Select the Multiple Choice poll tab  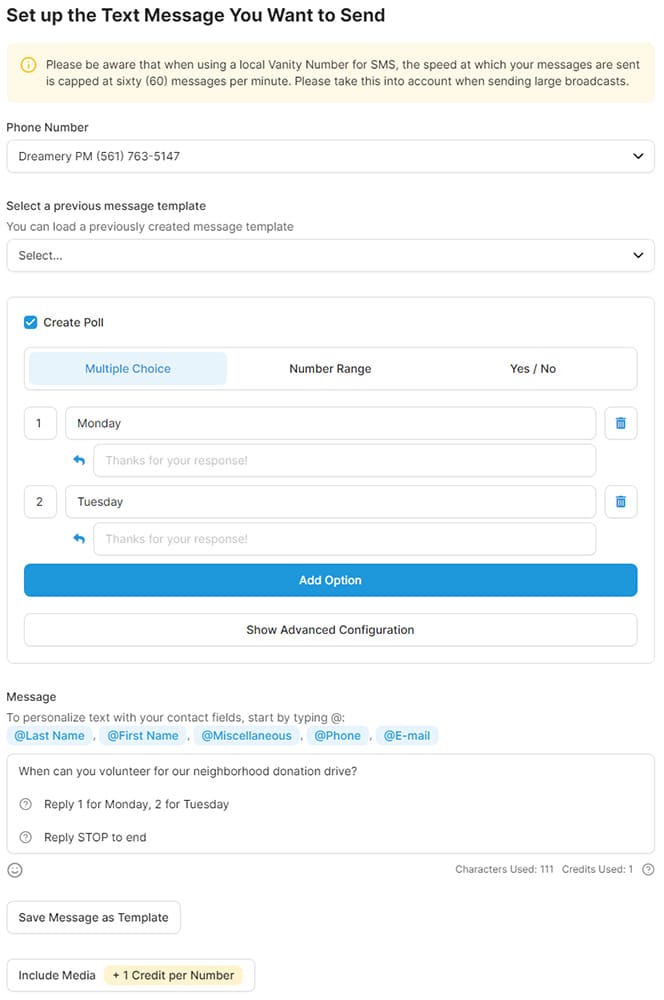click(x=128, y=368)
